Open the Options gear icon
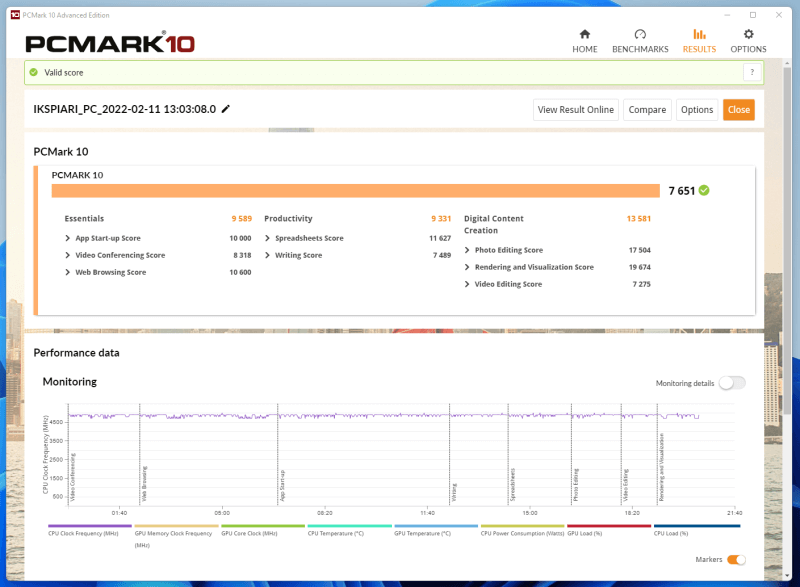This screenshot has width=800, height=587. (748, 34)
